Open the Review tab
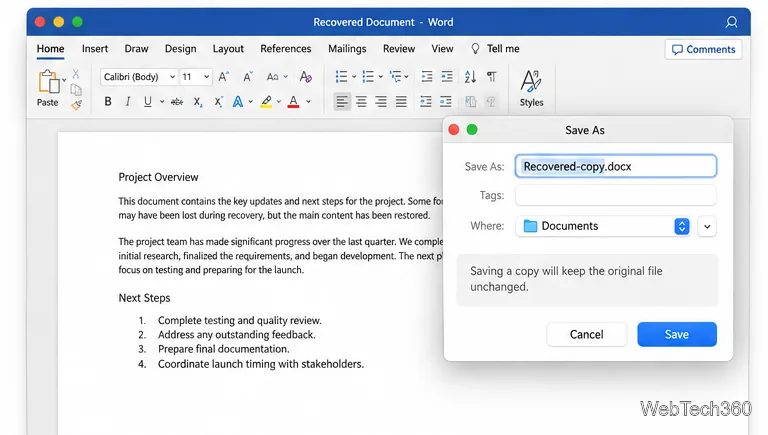This screenshot has height=435, width=768. click(x=399, y=48)
